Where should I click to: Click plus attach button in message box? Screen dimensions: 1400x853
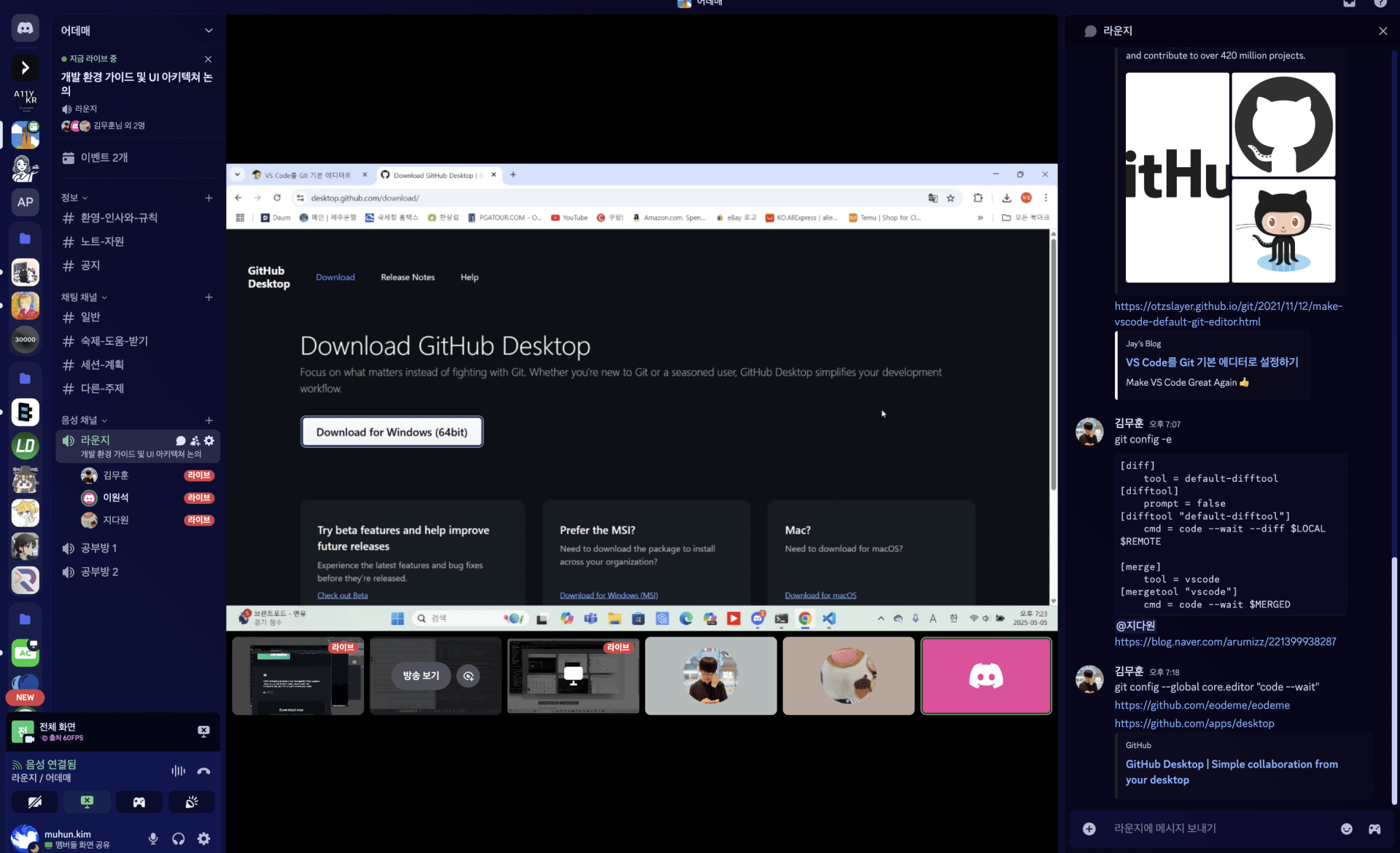(x=1089, y=829)
